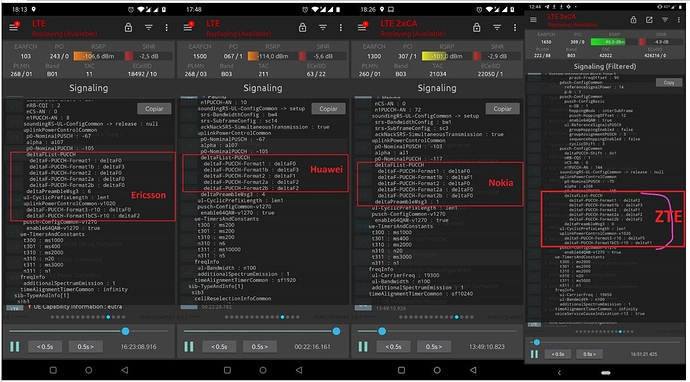
Task: Tap Android home button below Huawei screen
Action: tap(263, 371)
